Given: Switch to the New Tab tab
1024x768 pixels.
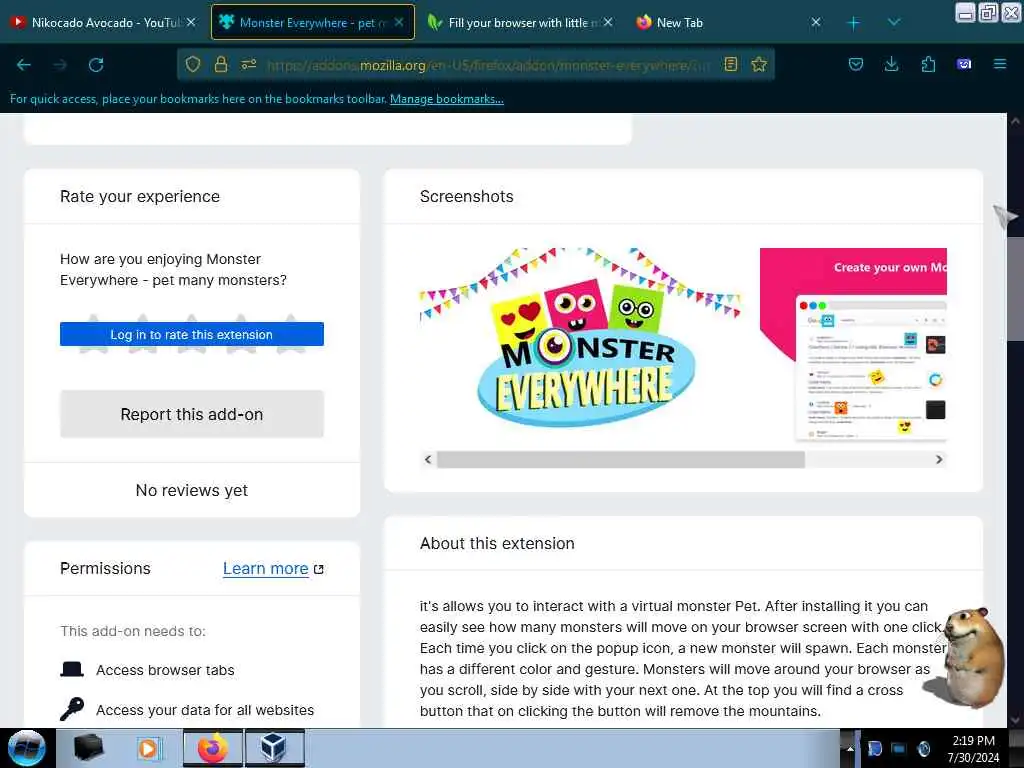Looking at the screenshot, I should point(679,22).
